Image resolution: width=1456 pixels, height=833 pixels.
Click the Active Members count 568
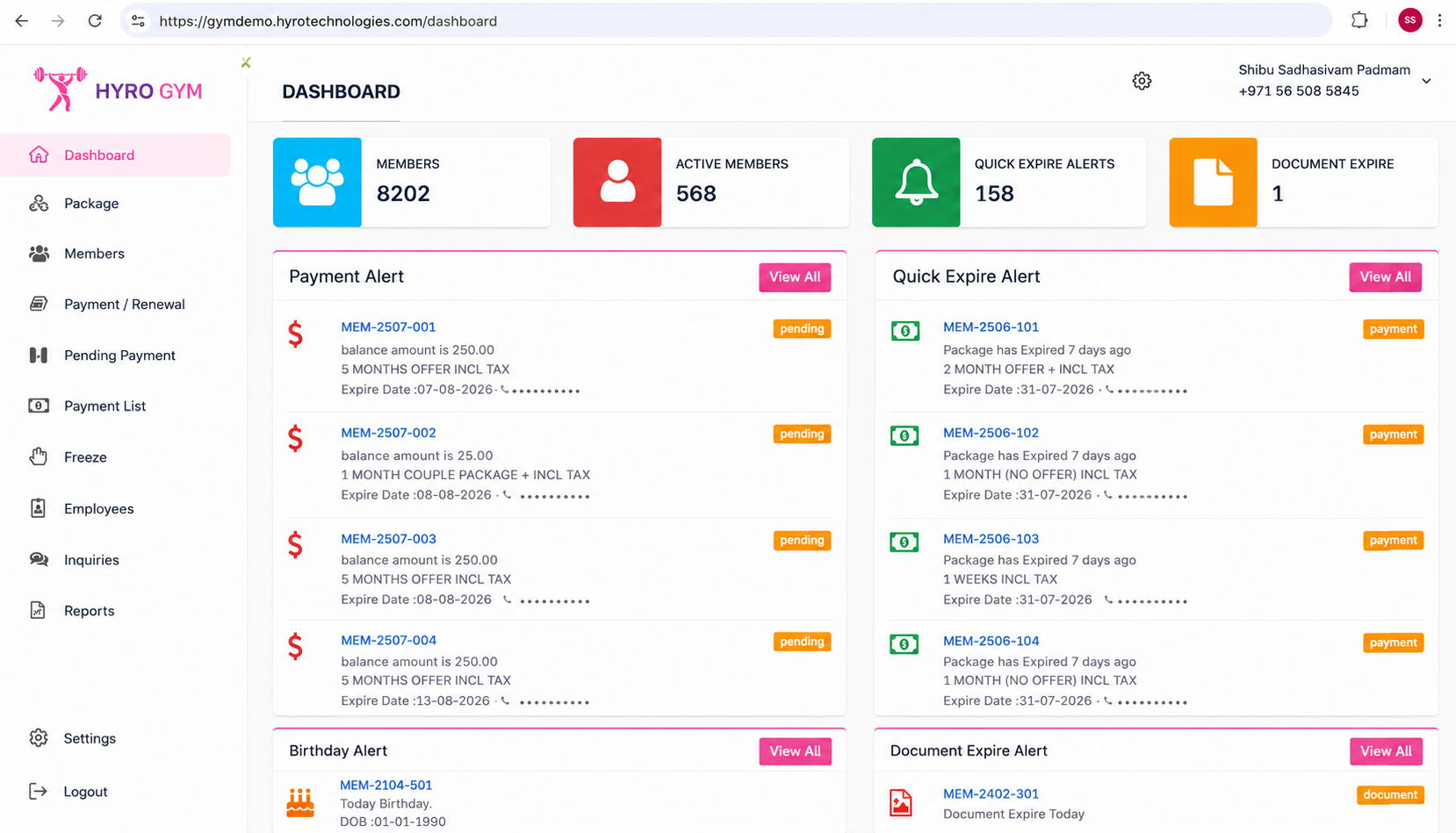(696, 193)
